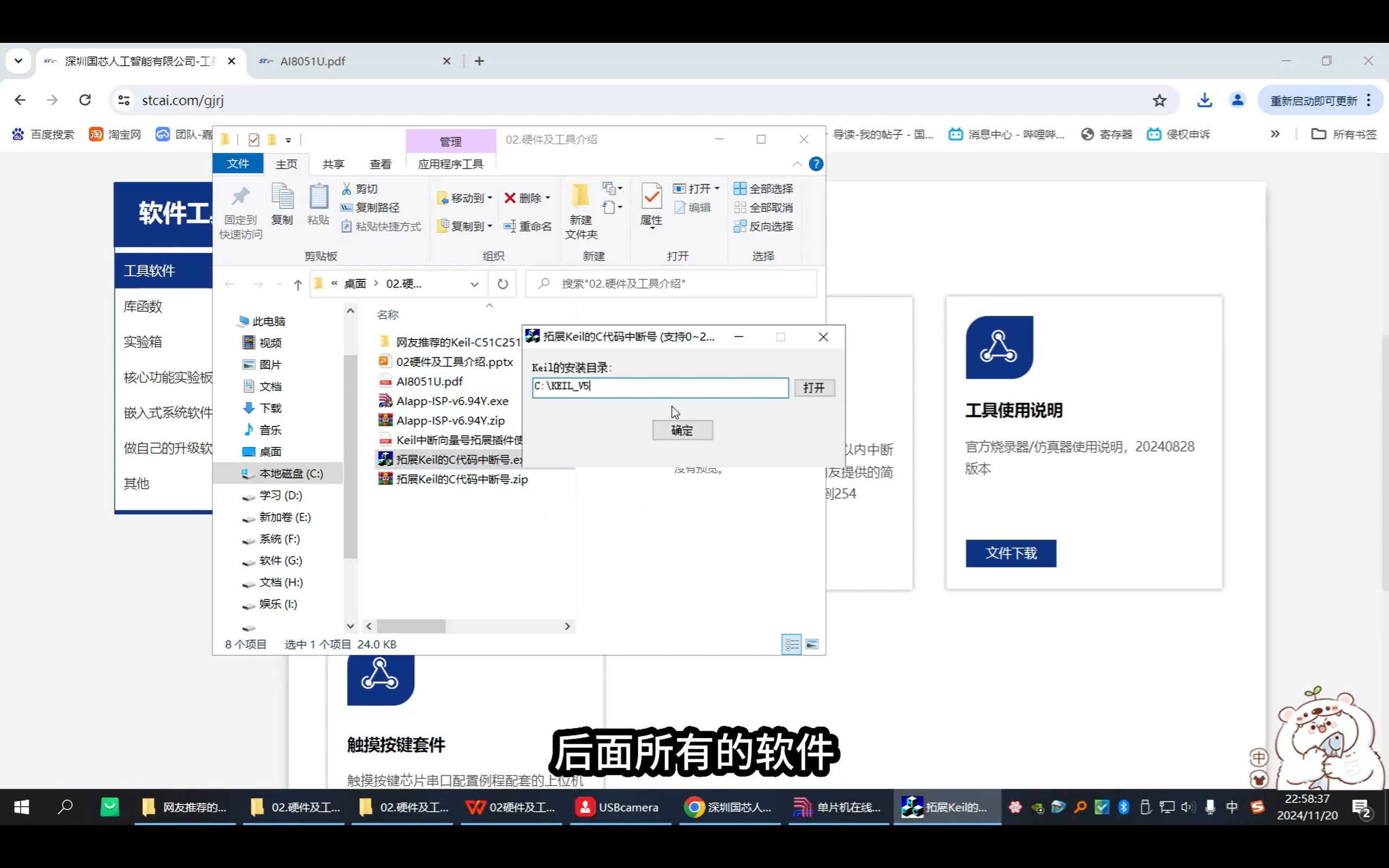Open the 实验箱 sidebar link on webpage
Viewport: 1389px width, 868px height.
143,342
